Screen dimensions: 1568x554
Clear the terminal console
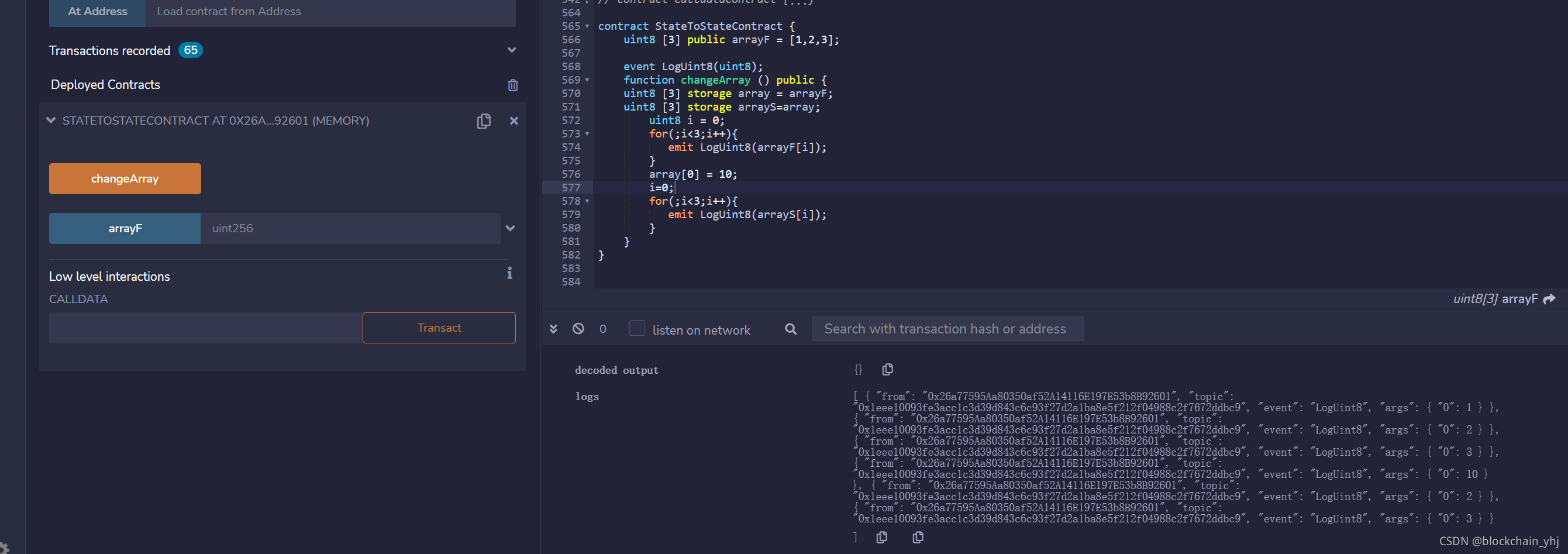pos(578,329)
